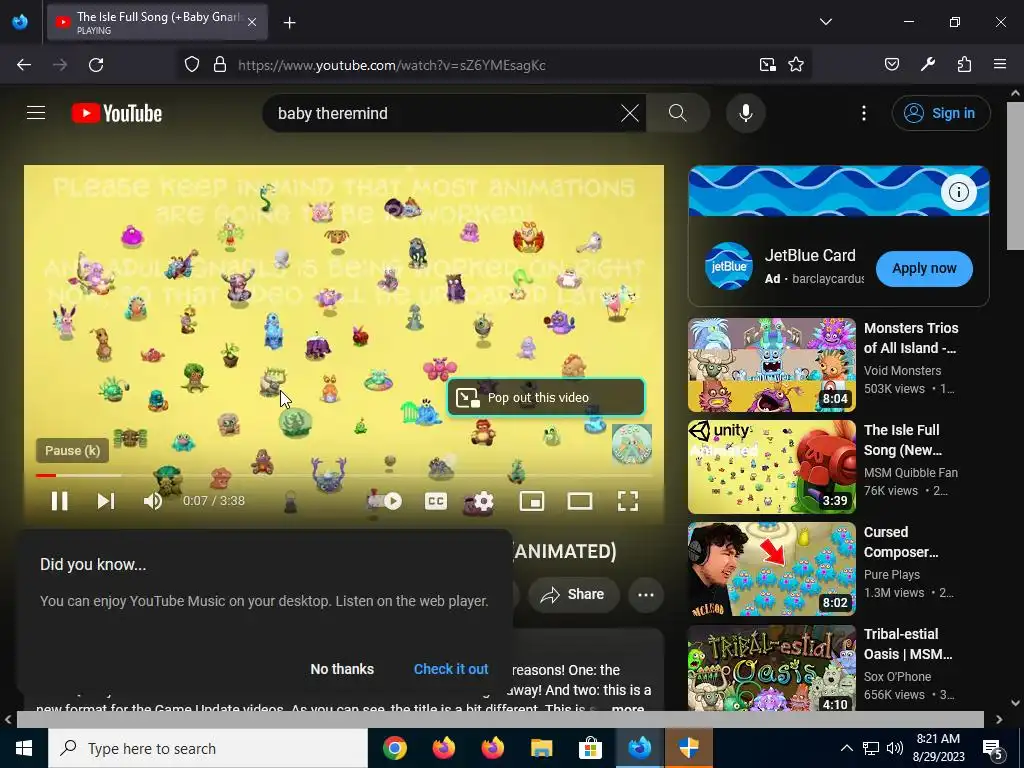
Task: Toggle the autoplay switch
Action: coord(385,501)
